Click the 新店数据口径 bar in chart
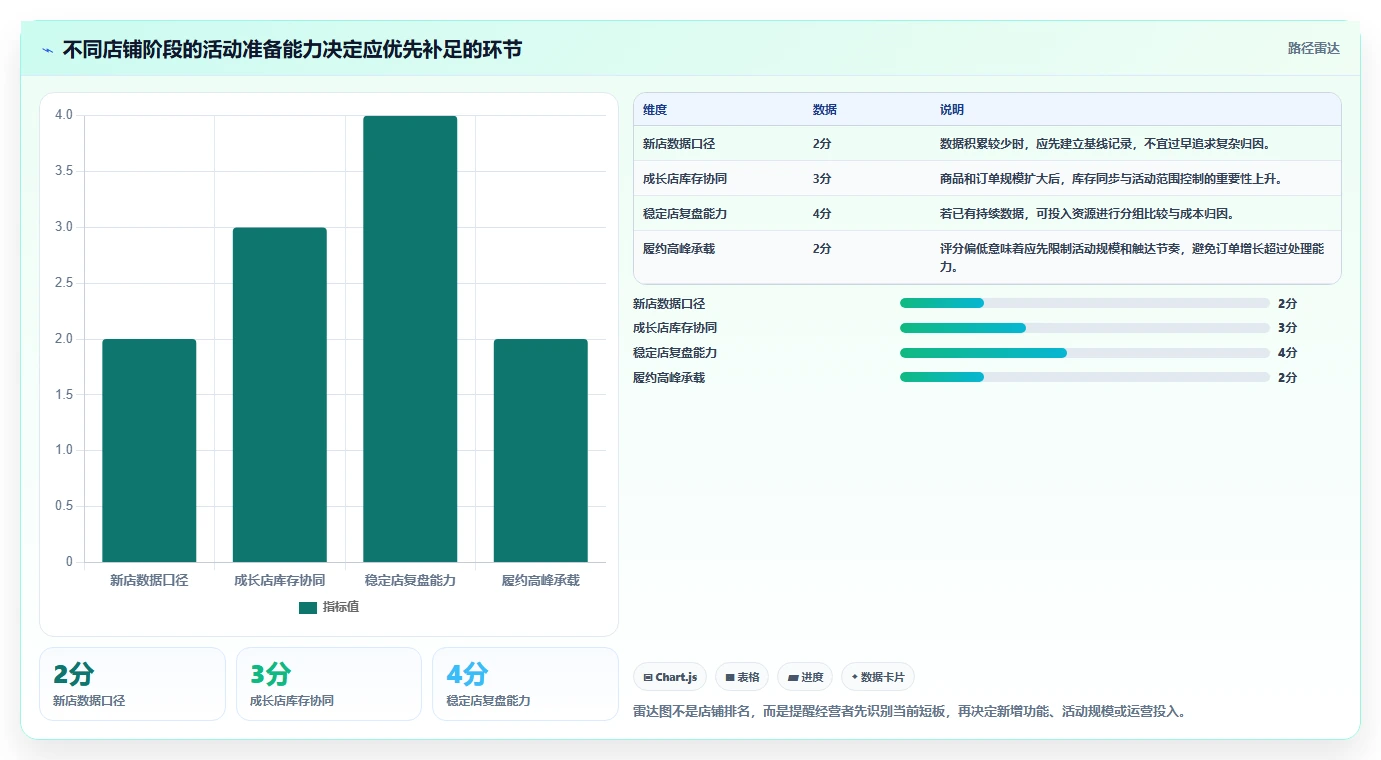Viewport: 1381px width, 760px height. (x=149, y=450)
